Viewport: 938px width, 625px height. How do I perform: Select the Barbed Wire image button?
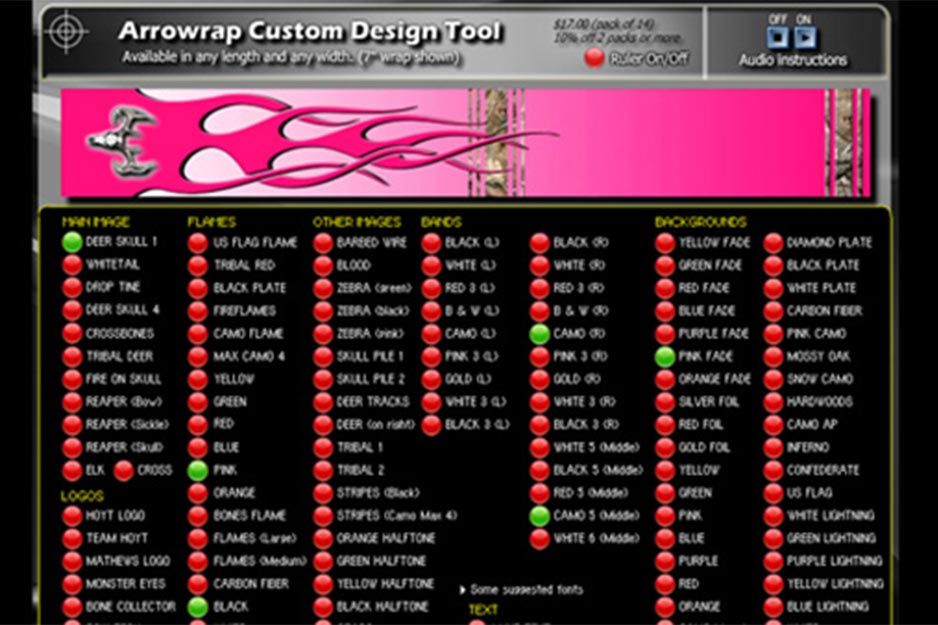tap(323, 242)
